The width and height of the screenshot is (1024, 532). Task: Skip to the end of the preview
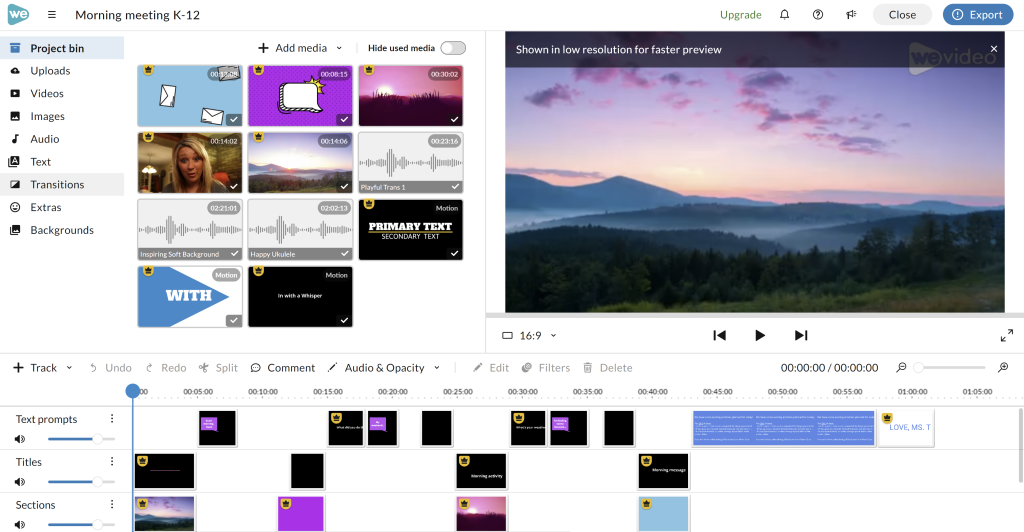[x=801, y=336]
